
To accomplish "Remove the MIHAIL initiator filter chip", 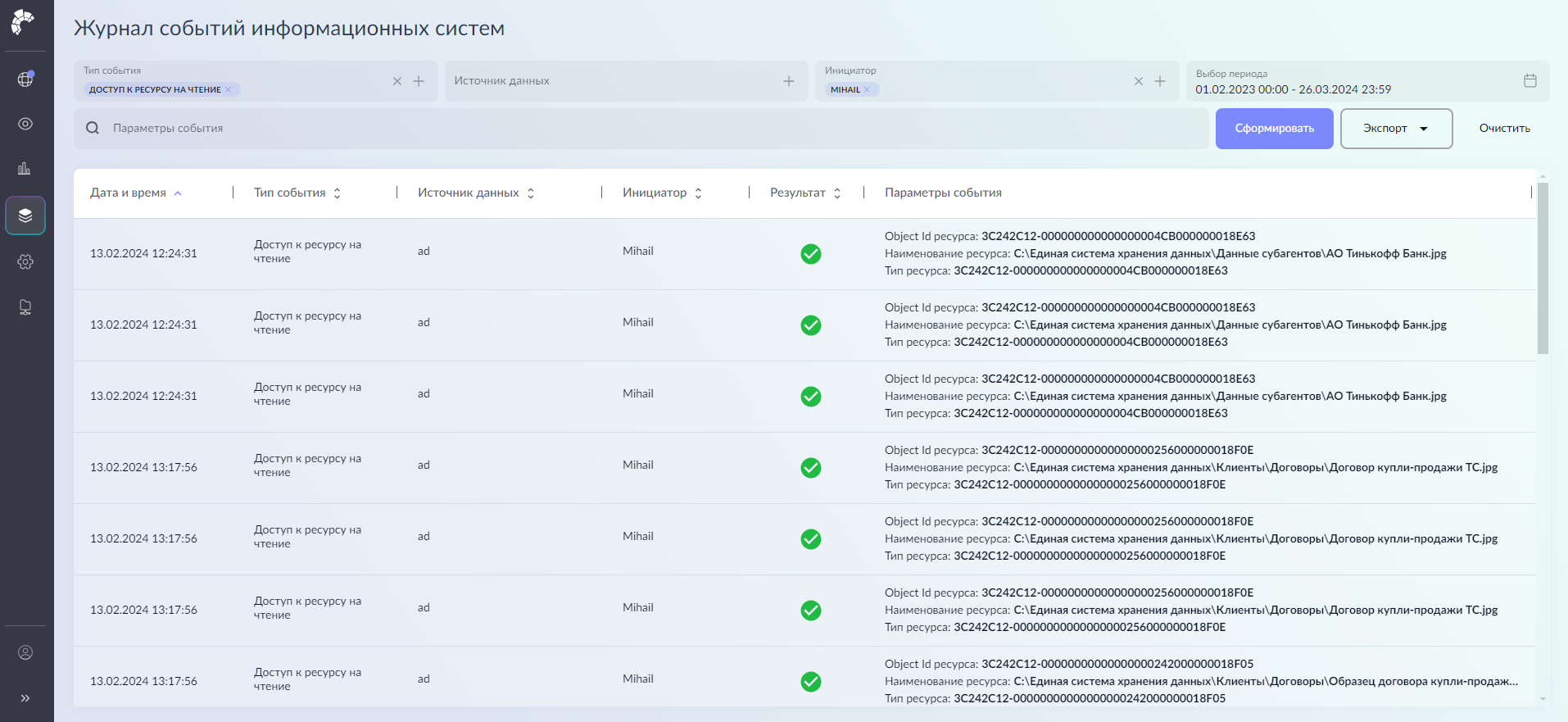I will [867, 89].
